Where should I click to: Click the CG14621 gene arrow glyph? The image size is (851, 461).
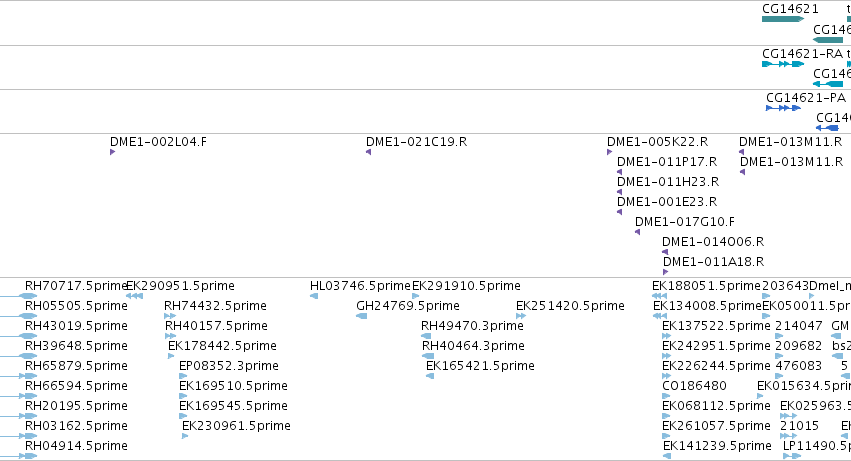point(783,19)
